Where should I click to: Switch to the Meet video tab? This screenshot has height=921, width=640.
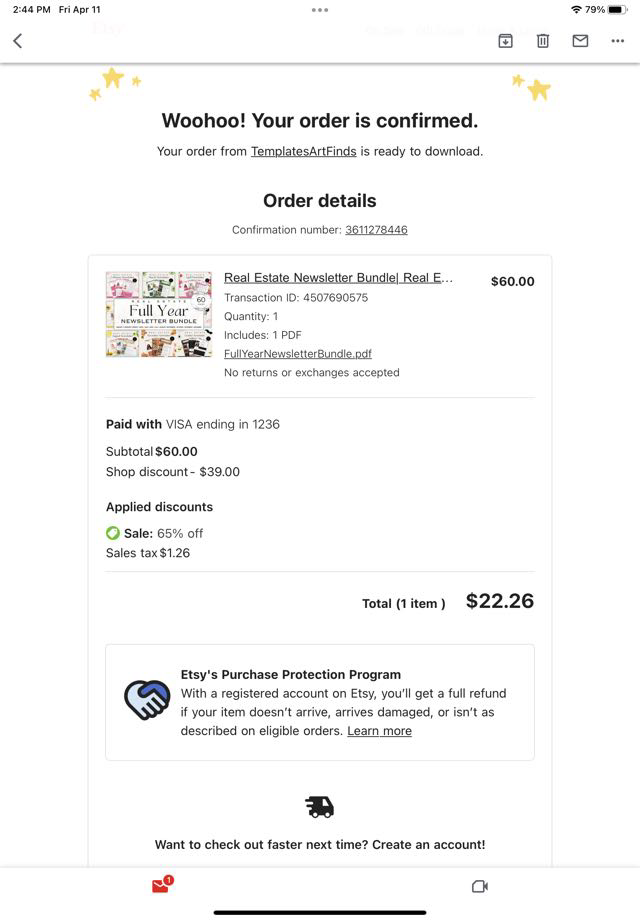(x=479, y=886)
